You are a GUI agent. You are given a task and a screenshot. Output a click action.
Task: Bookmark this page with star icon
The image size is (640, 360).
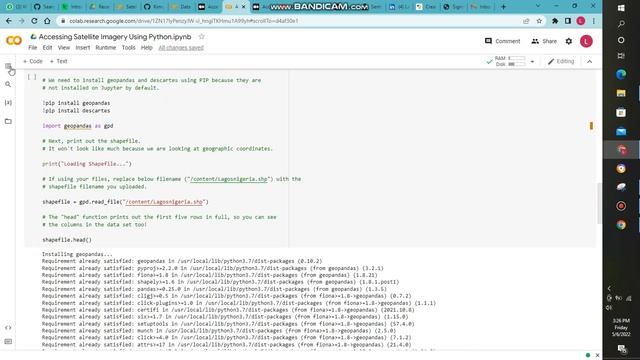[539, 21]
